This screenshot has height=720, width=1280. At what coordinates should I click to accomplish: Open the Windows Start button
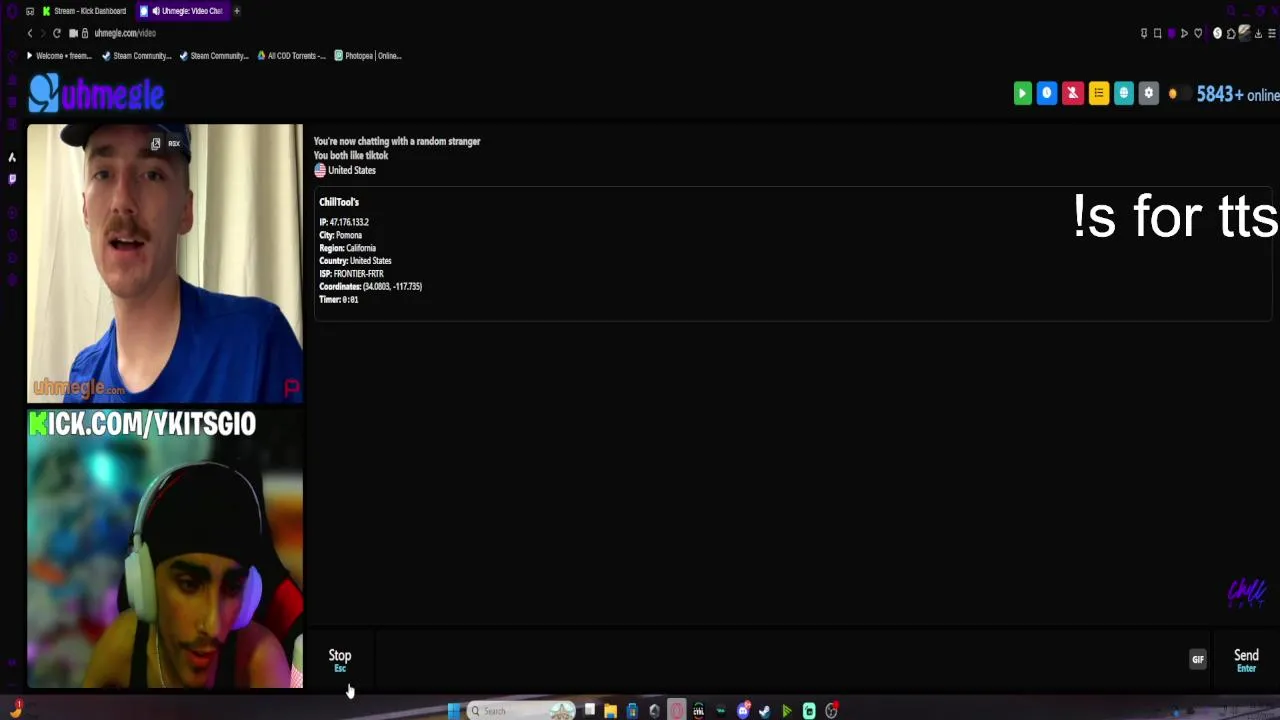tap(453, 711)
